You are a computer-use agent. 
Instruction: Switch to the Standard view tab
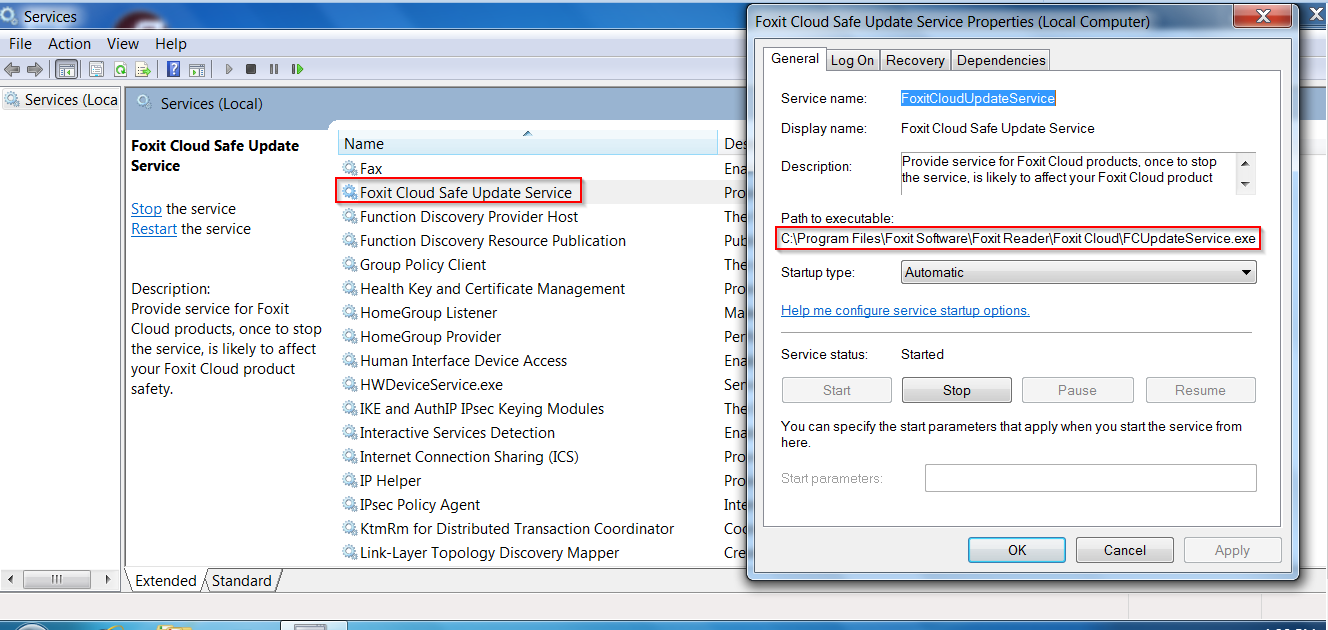(242, 581)
